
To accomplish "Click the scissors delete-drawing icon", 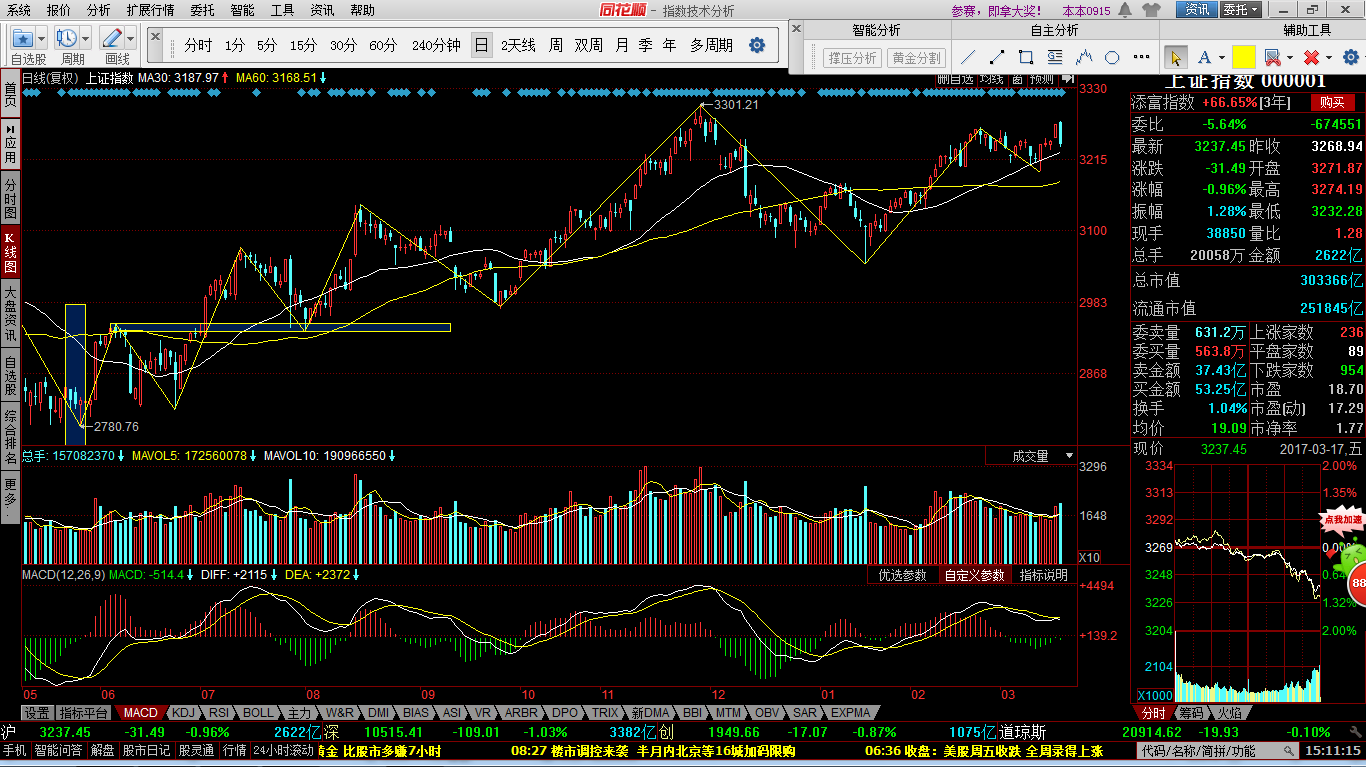I will [1272, 57].
